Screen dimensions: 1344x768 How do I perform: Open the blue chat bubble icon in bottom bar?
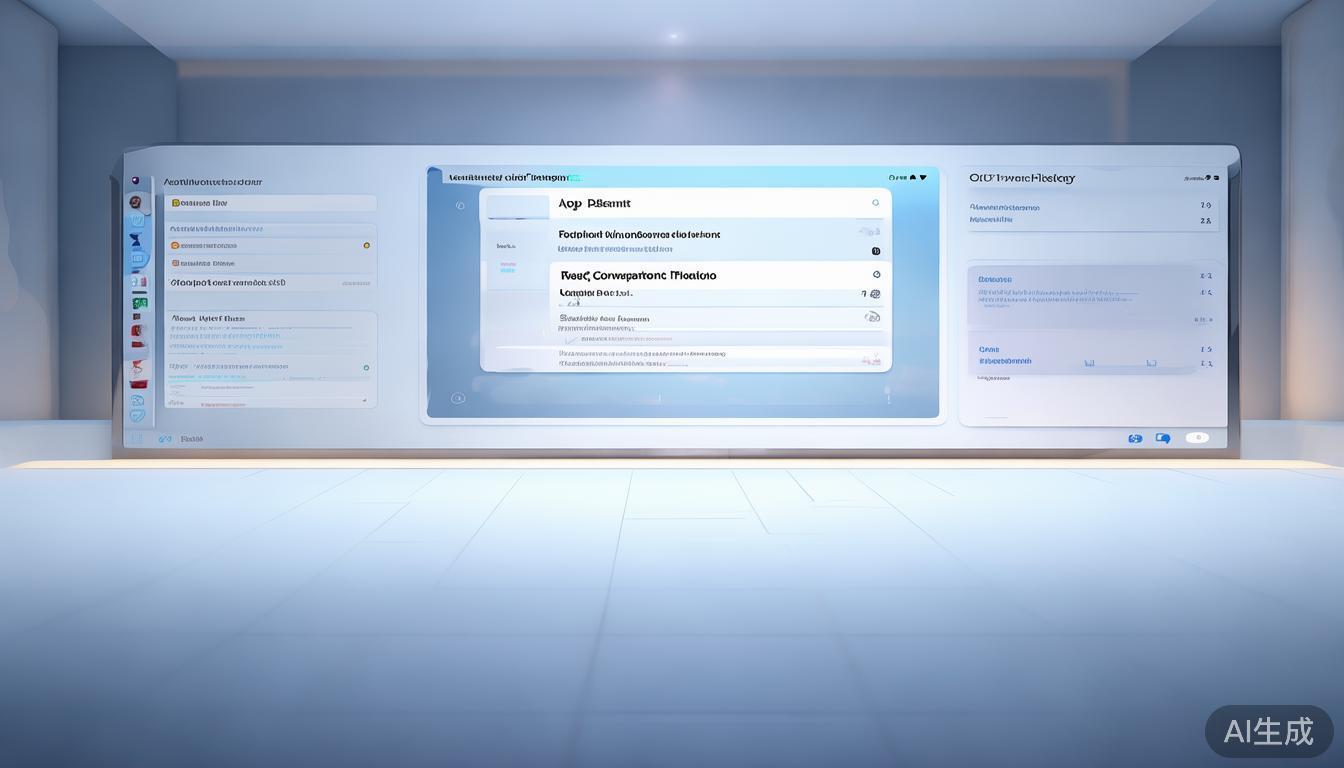click(x=1162, y=438)
